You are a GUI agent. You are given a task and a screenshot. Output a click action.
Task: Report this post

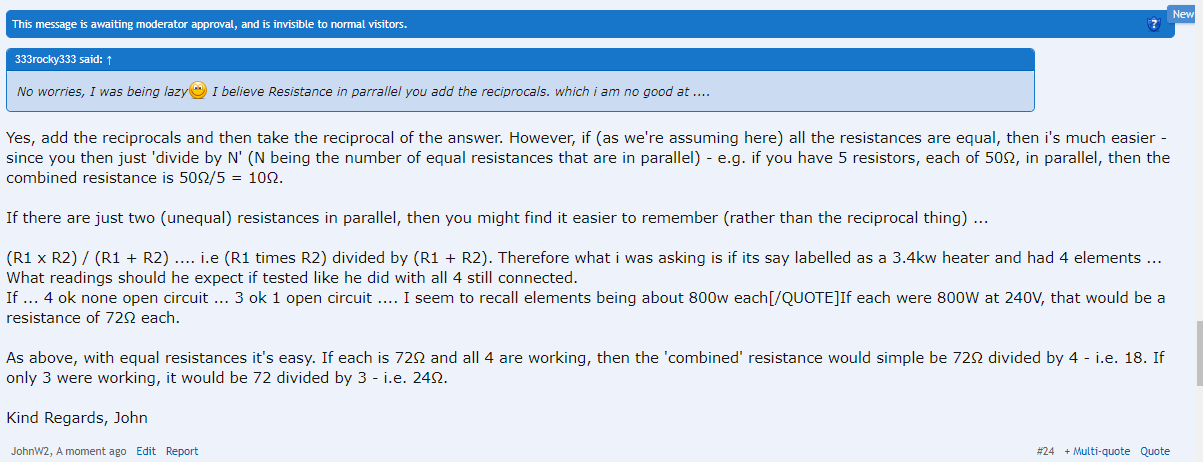point(182,451)
